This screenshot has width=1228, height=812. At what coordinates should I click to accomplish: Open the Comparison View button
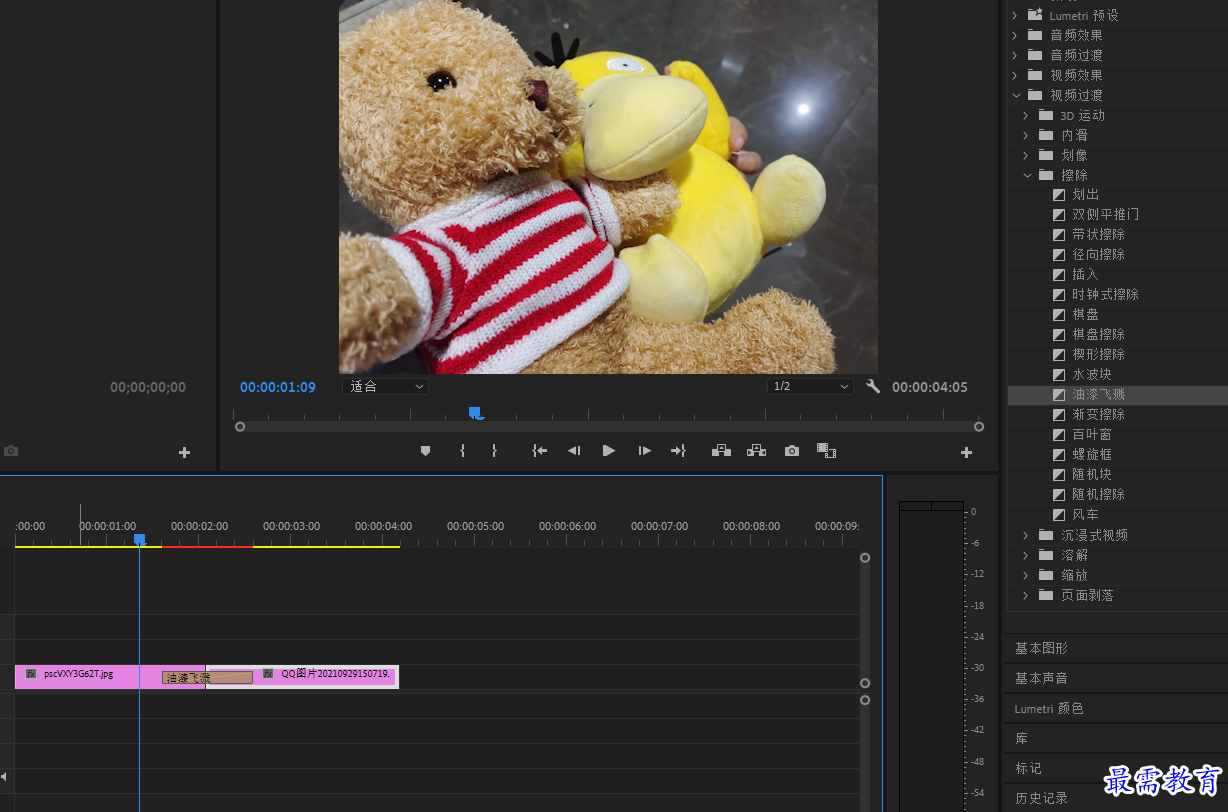tap(826, 451)
